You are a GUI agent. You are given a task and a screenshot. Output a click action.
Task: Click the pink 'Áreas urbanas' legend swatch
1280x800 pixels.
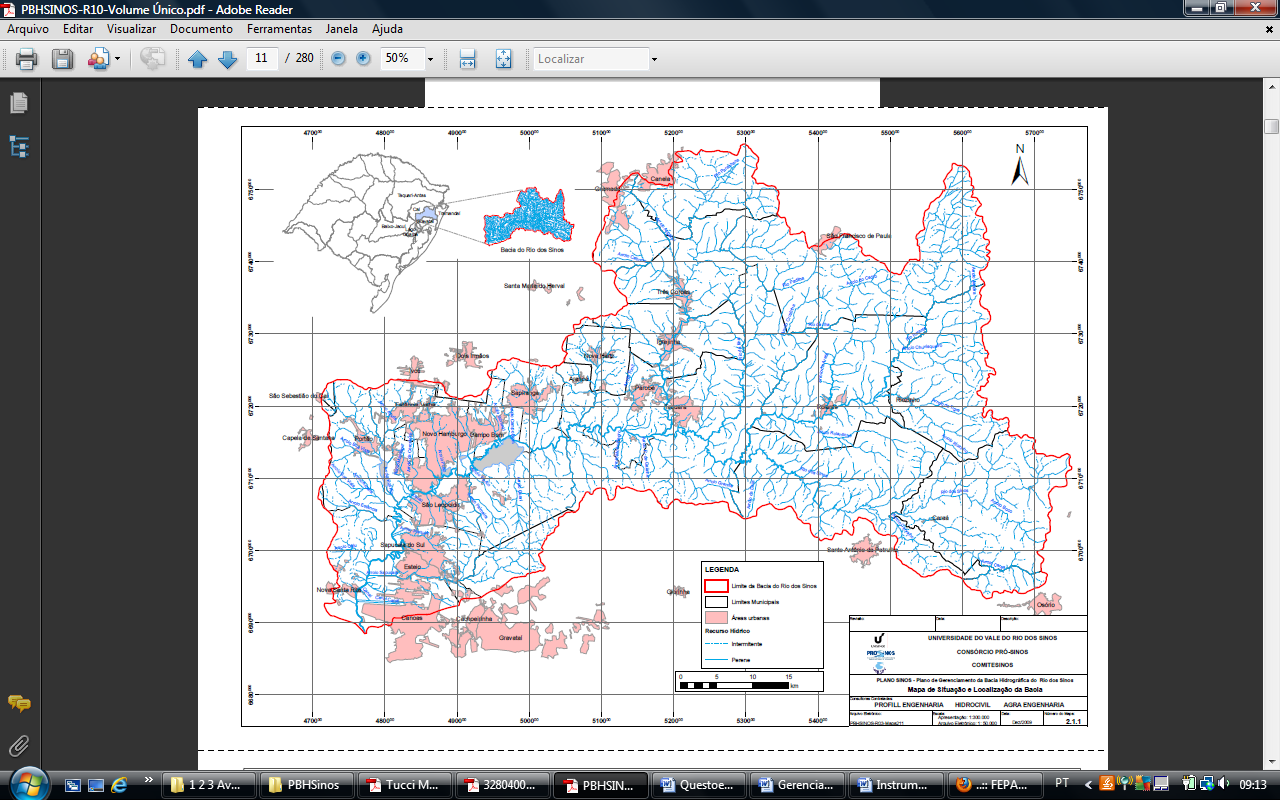(716, 618)
